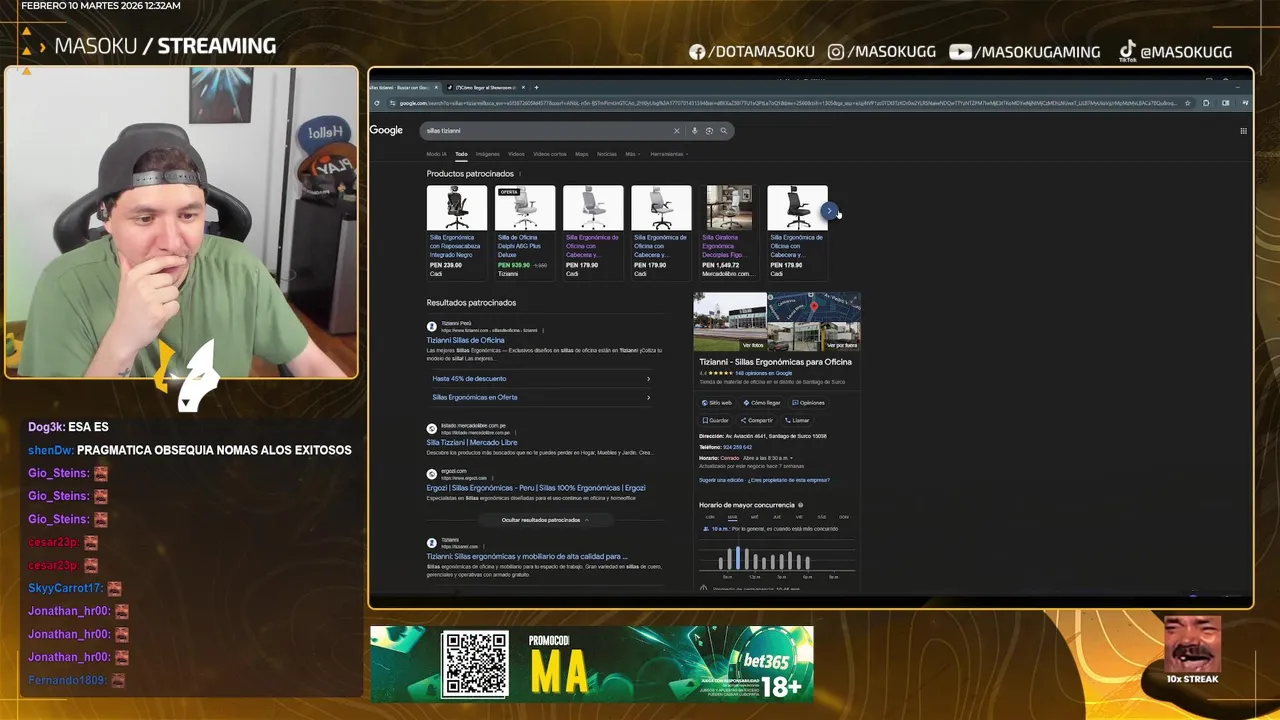The height and width of the screenshot is (720, 1280).
Task: Expand 'Hasta 45% de descuento' sitelink
Action: coord(541,379)
